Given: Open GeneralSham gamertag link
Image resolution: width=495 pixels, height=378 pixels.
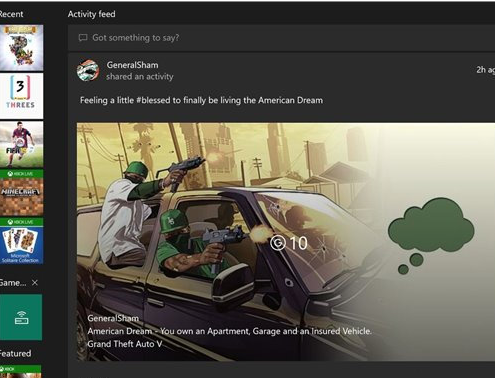Looking at the screenshot, I should coord(132,65).
